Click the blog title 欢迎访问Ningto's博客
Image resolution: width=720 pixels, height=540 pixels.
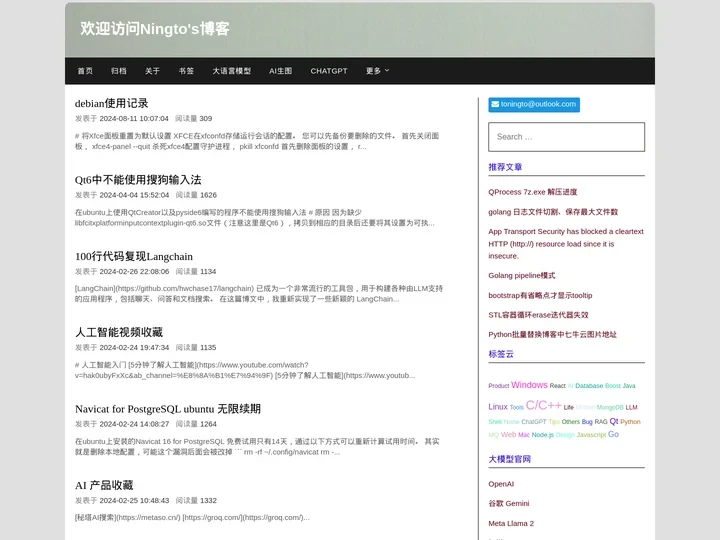click(155, 28)
